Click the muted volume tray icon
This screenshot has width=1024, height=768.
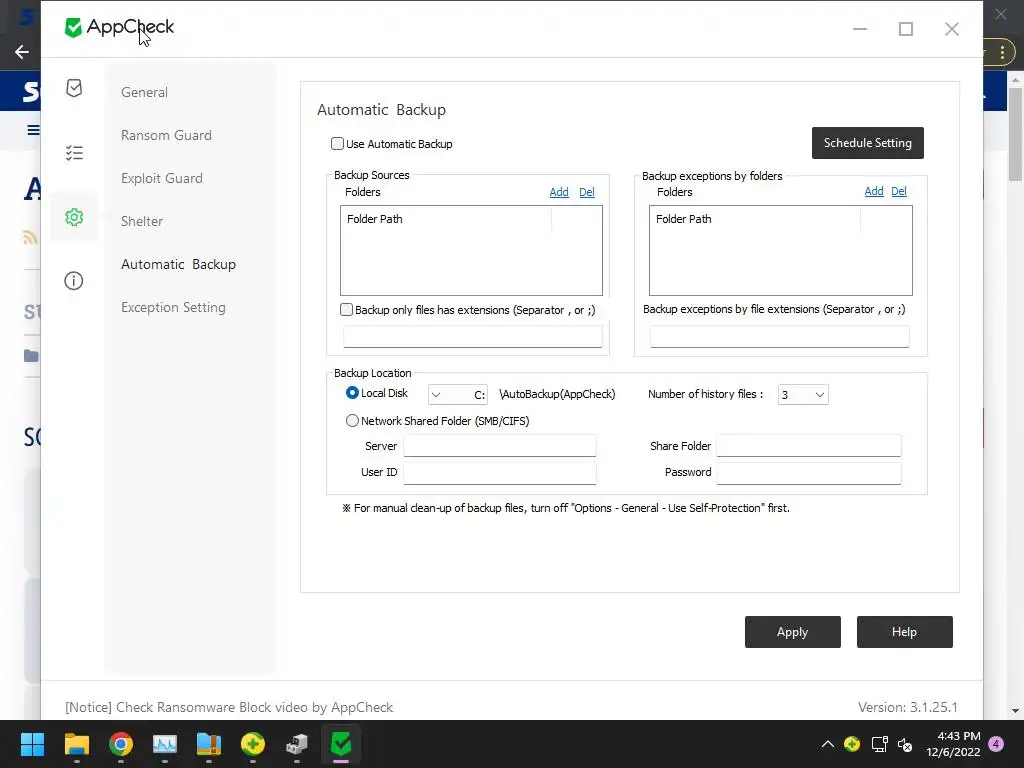tap(905, 744)
